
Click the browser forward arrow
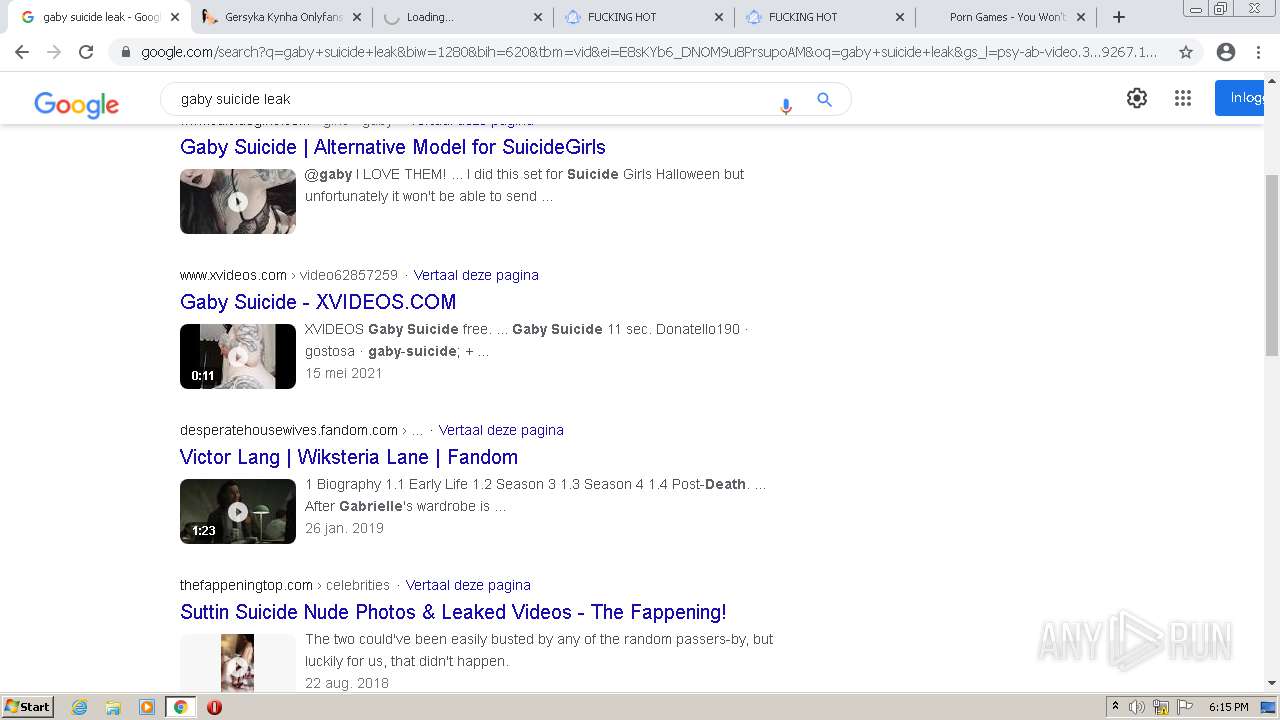pos(54,52)
